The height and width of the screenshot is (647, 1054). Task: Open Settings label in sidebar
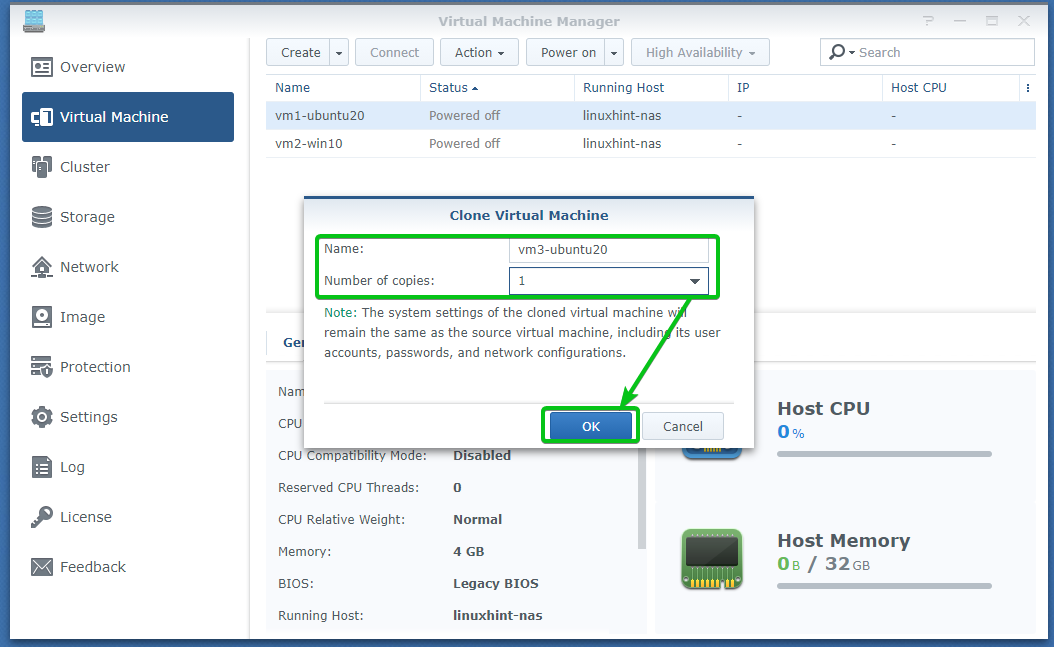click(89, 417)
